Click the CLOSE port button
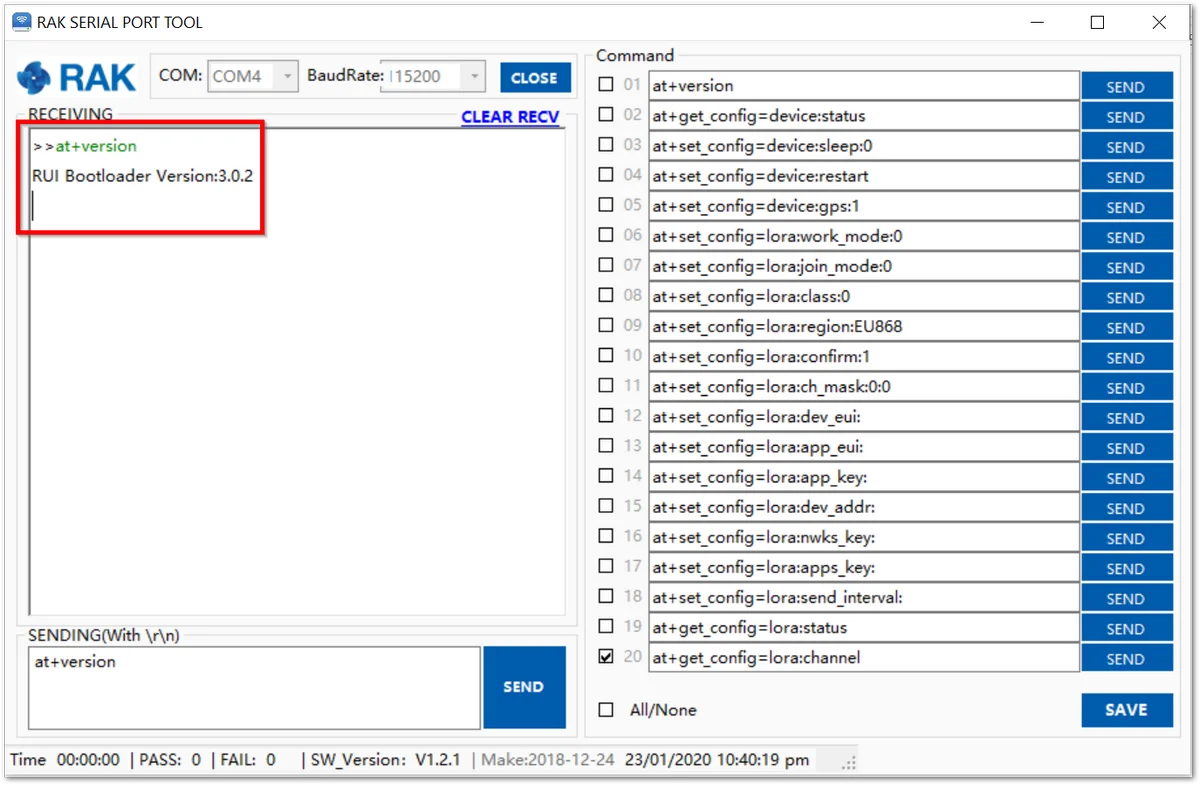The width and height of the screenshot is (1200, 785). 535,77
